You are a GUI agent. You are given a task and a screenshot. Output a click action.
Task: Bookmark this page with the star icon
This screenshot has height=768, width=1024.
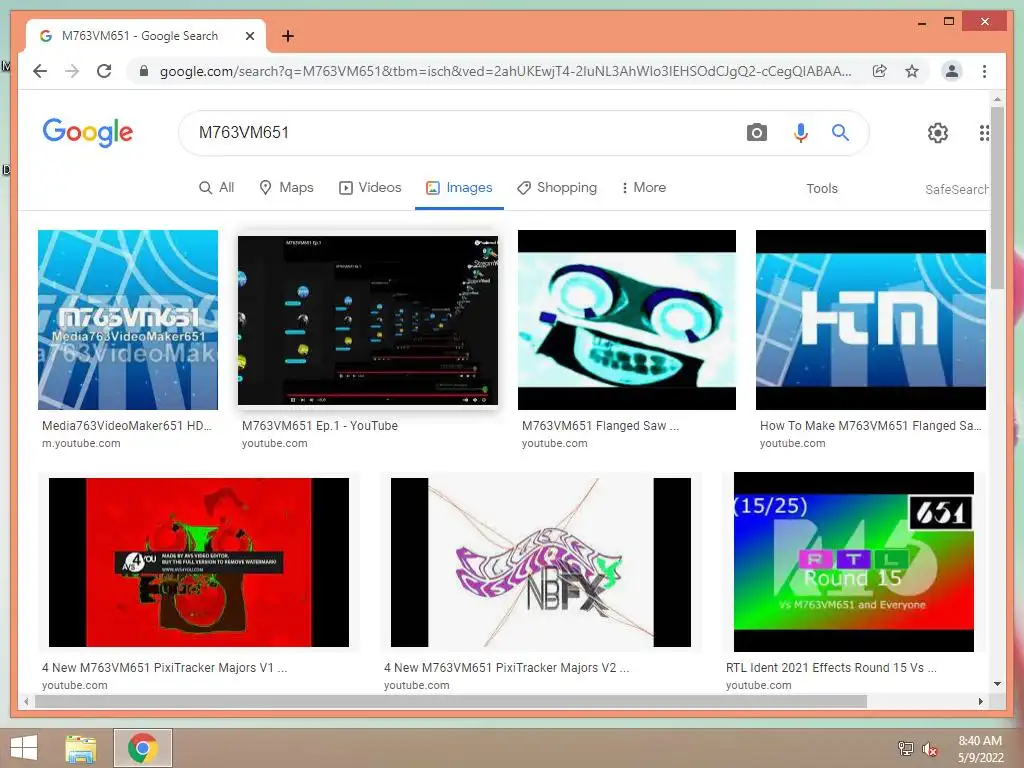point(912,71)
